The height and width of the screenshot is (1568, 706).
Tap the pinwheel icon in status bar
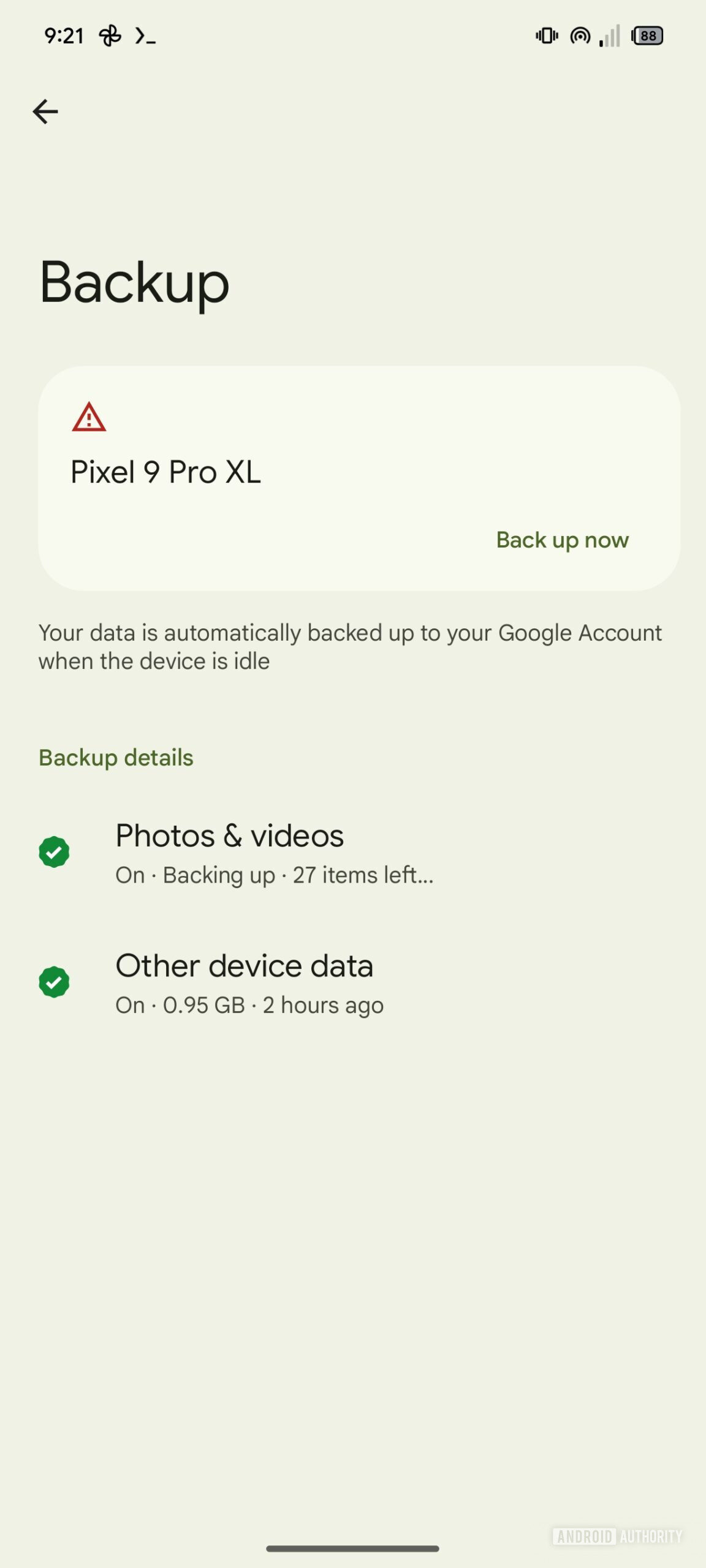point(110,36)
